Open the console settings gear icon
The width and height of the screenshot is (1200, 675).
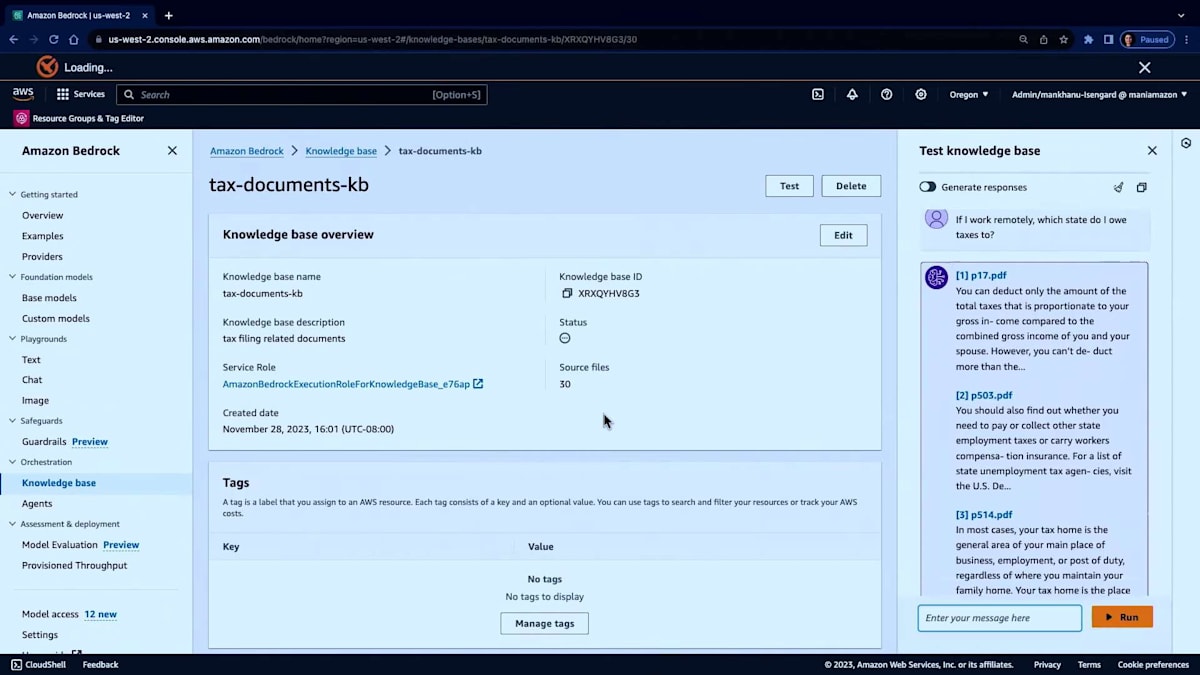pyautogui.click(x=921, y=94)
